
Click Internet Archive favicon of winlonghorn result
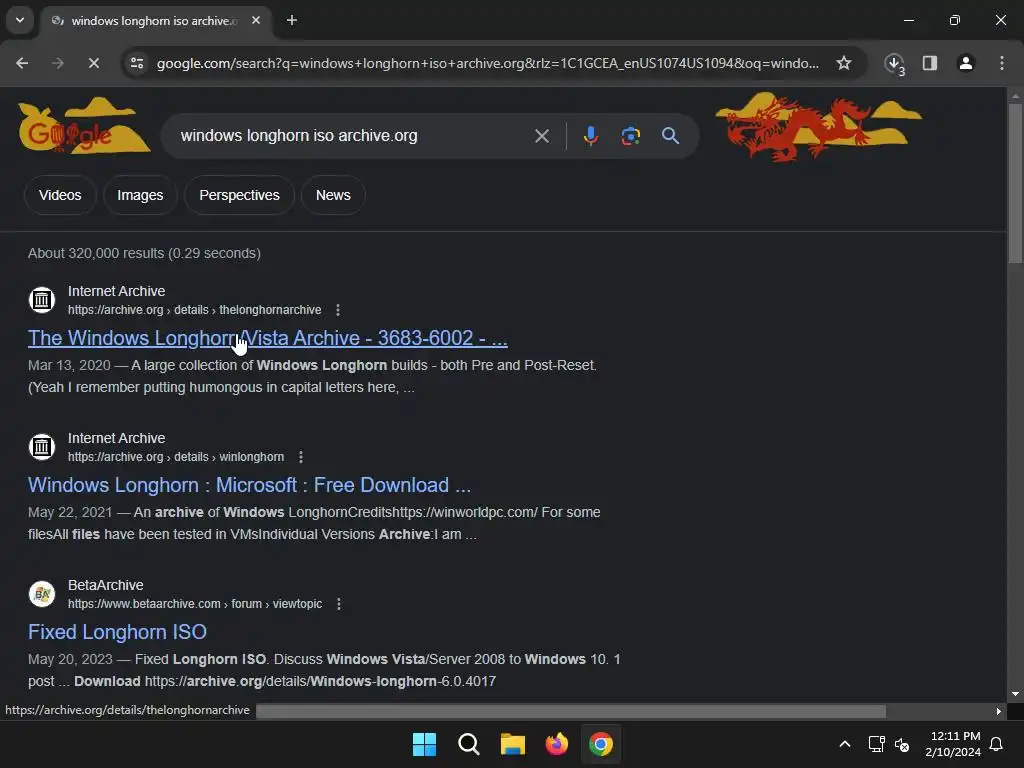click(42, 447)
